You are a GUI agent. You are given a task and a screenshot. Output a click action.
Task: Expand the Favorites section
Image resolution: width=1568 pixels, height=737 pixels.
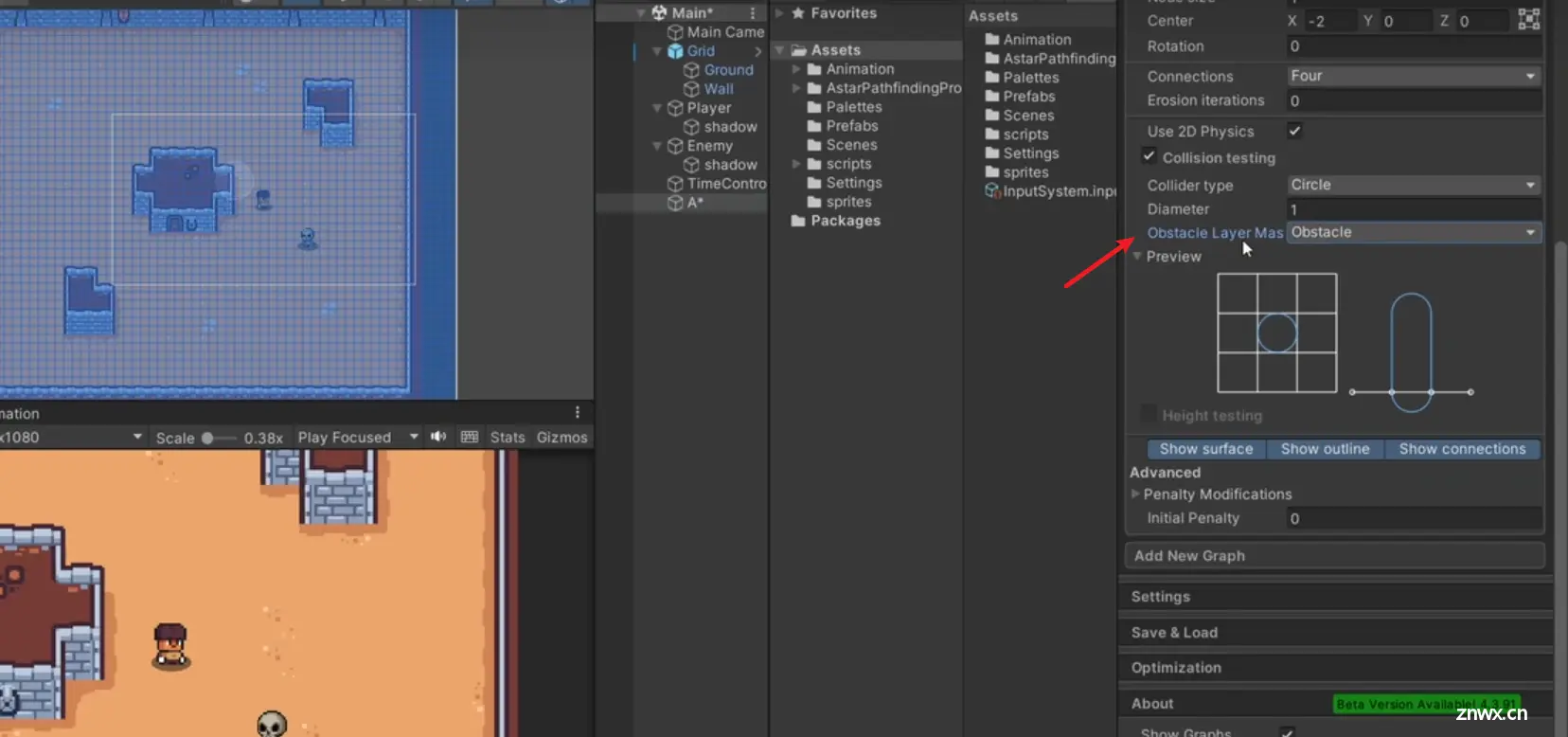click(x=780, y=13)
